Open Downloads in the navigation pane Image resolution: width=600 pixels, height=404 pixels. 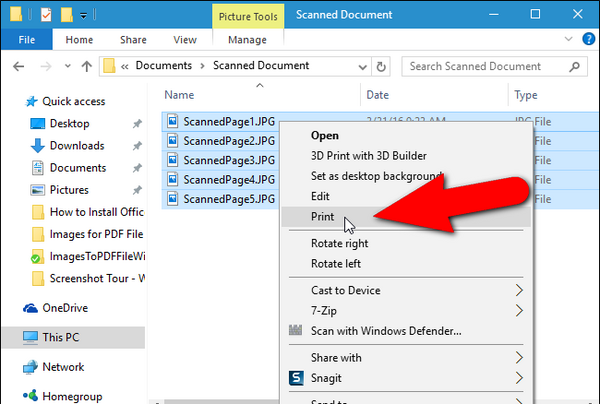click(67, 146)
